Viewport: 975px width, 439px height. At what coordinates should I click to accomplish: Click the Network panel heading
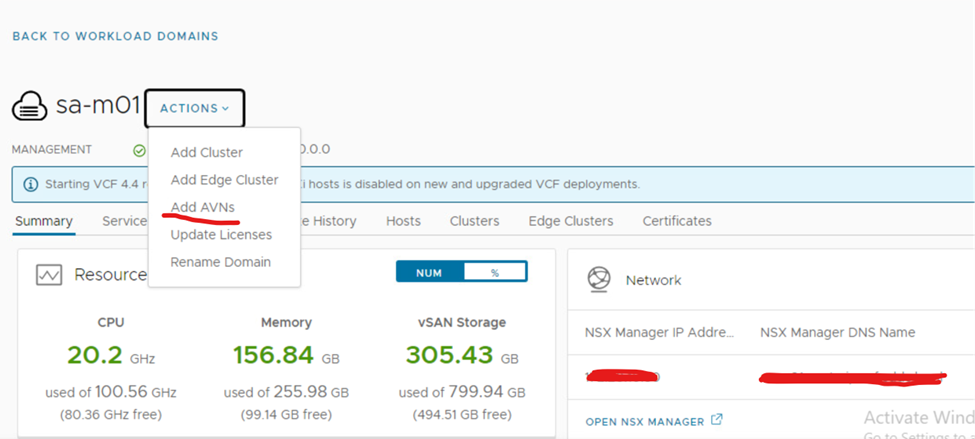point(654,280)
